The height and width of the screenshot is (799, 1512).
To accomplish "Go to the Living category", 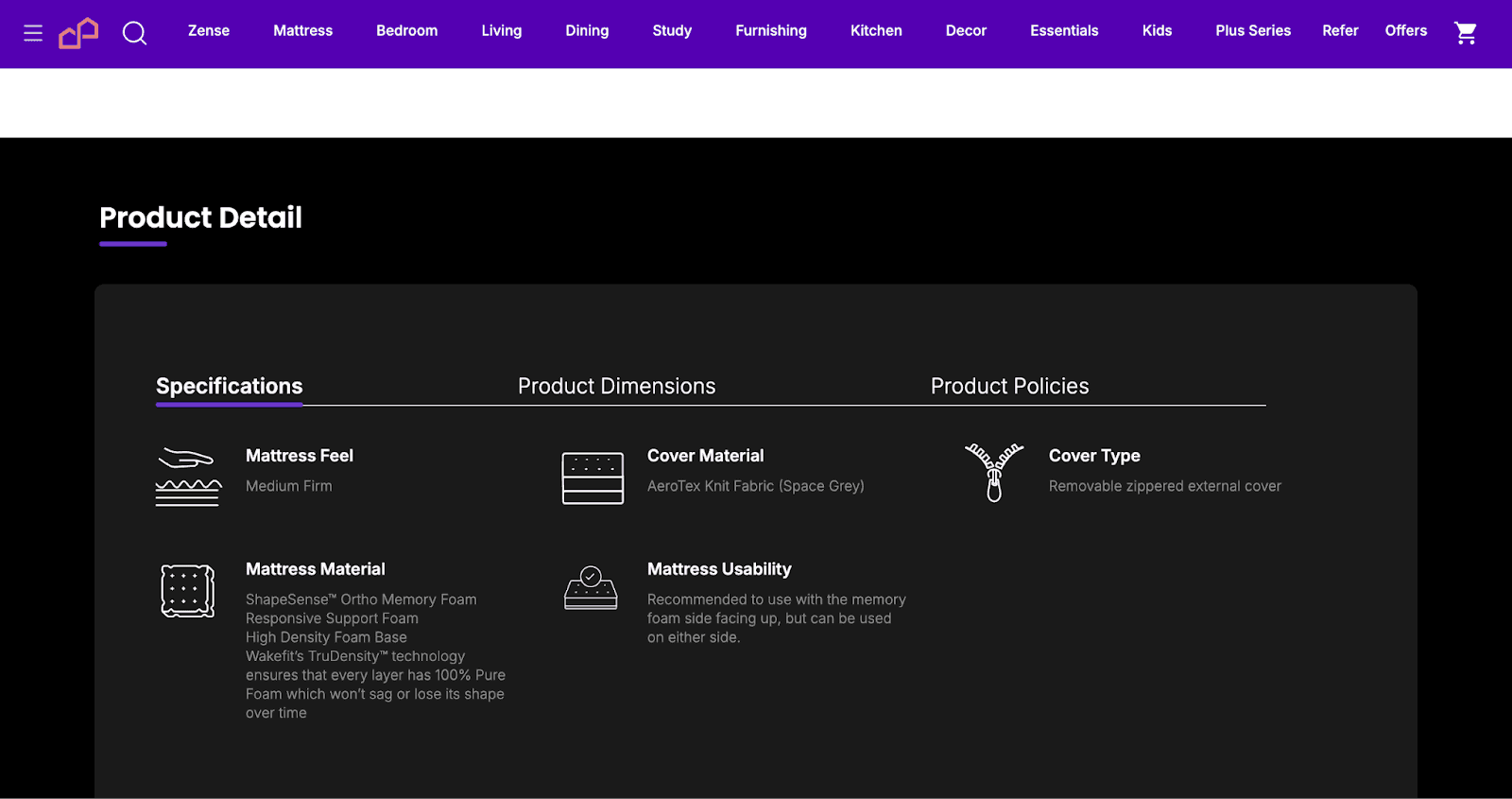I will pos(501,30).
